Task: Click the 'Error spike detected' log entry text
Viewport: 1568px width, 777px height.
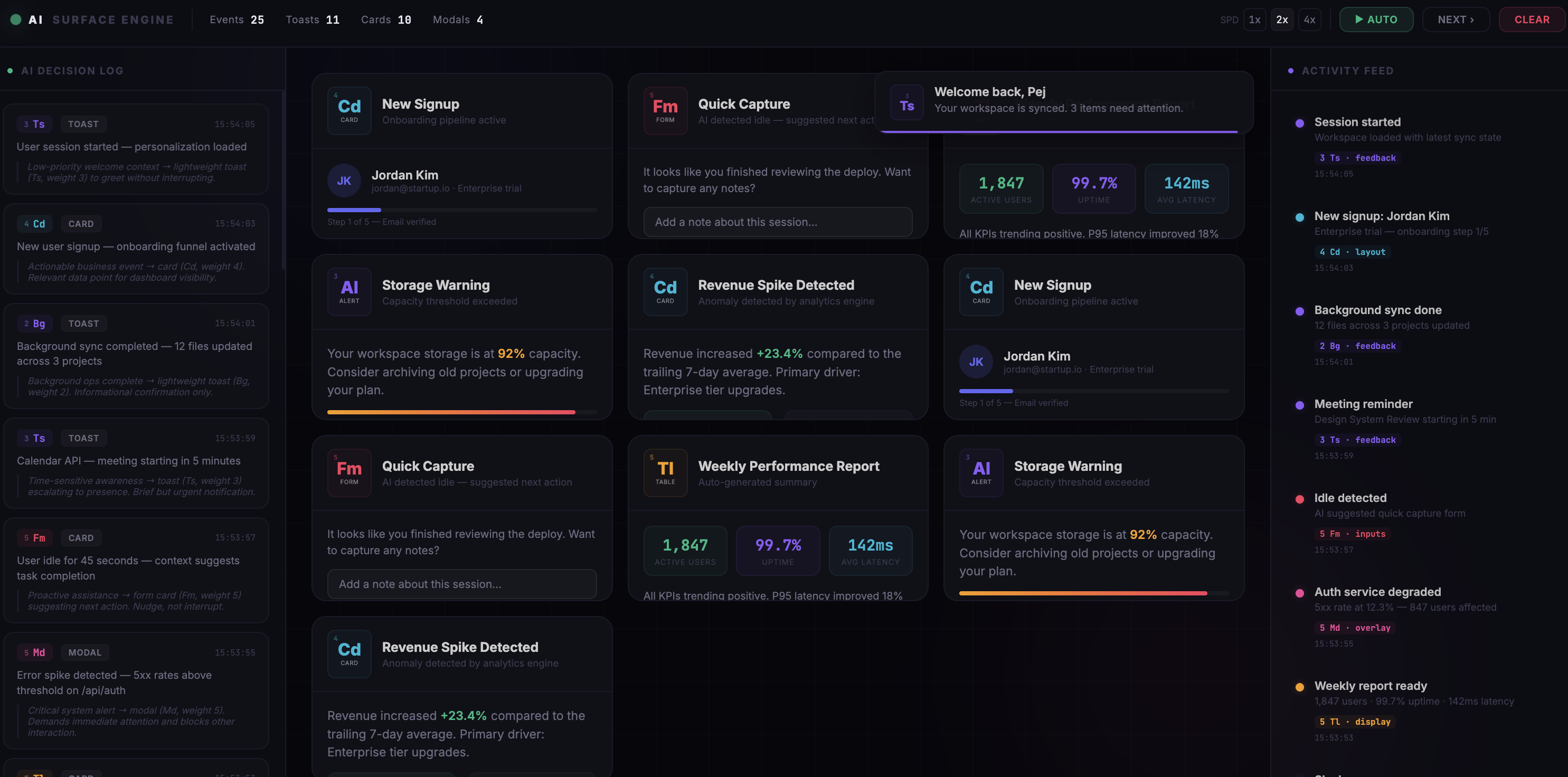Action: 115,683
